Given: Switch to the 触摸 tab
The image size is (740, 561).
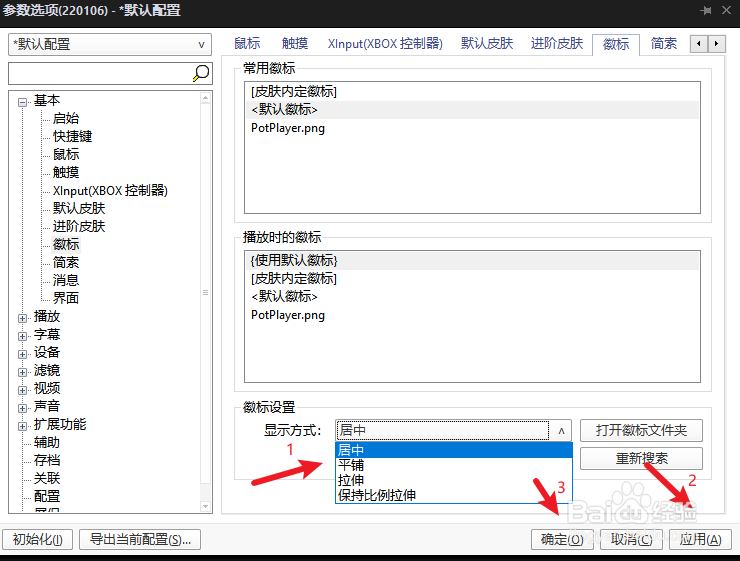Looking at the screenshot, I should click(x=295, y=43).
